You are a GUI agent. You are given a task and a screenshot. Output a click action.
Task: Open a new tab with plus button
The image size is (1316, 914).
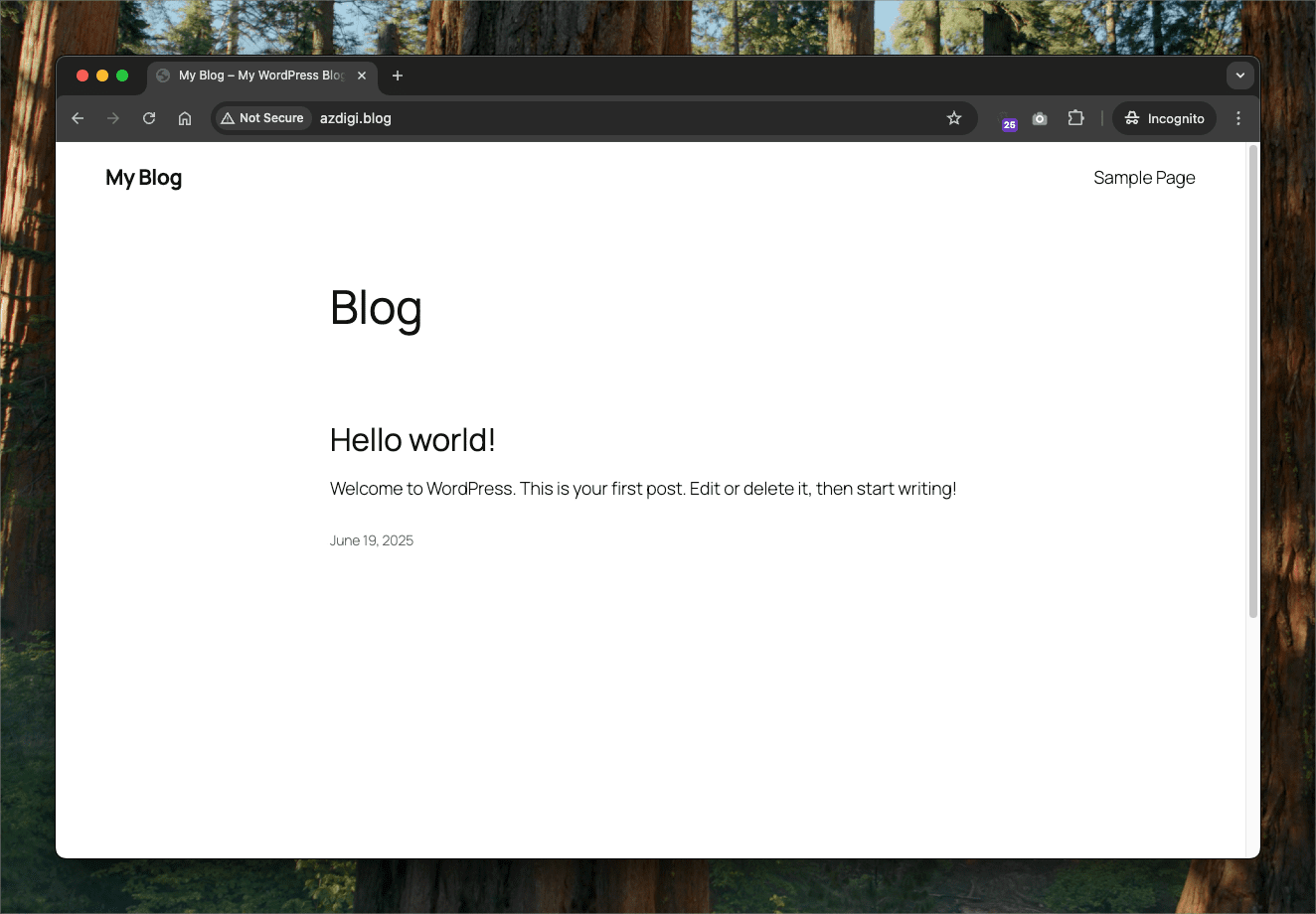point(398,75)
